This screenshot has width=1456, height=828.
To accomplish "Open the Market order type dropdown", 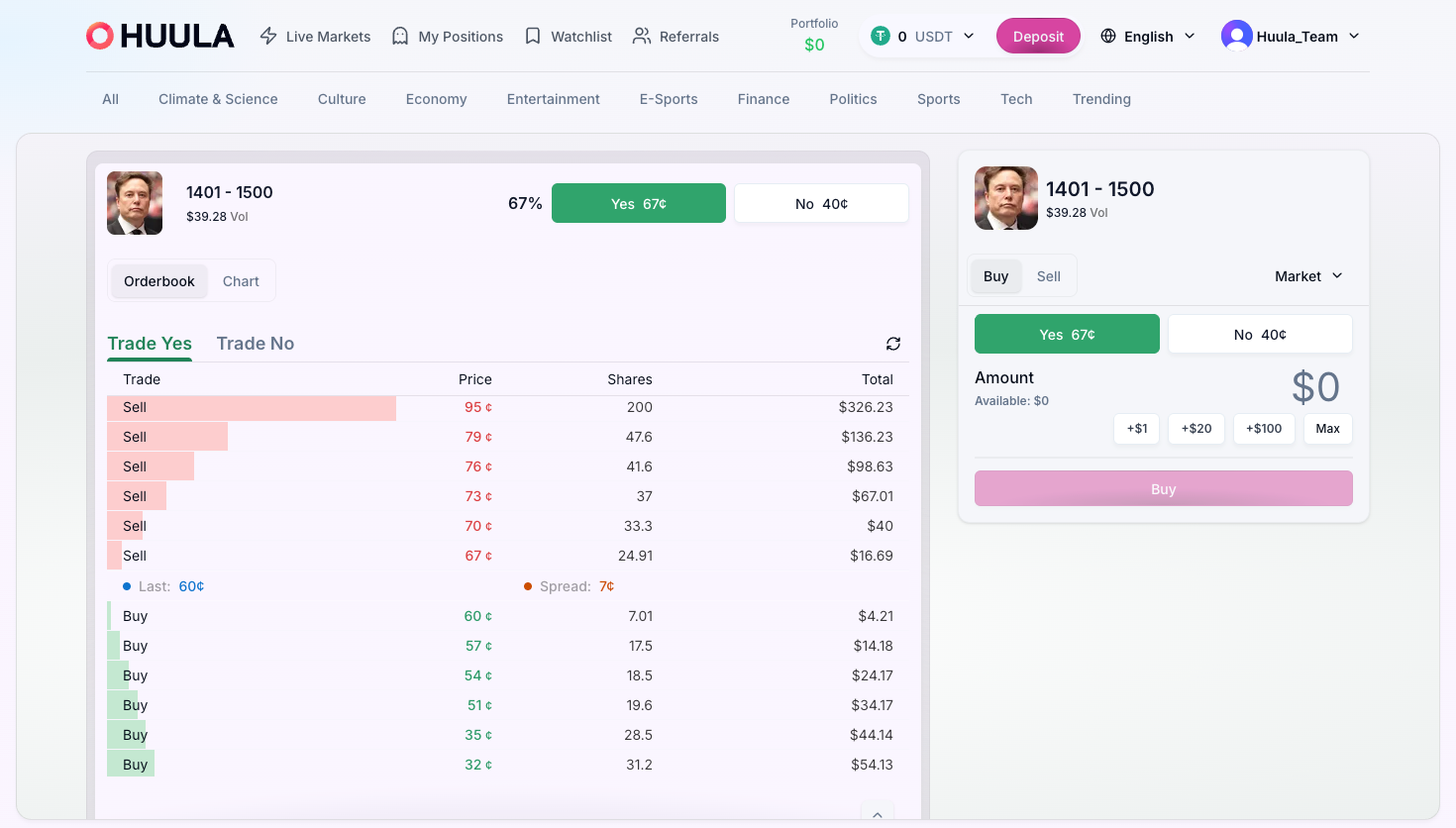I will (x=1307, y=276).
